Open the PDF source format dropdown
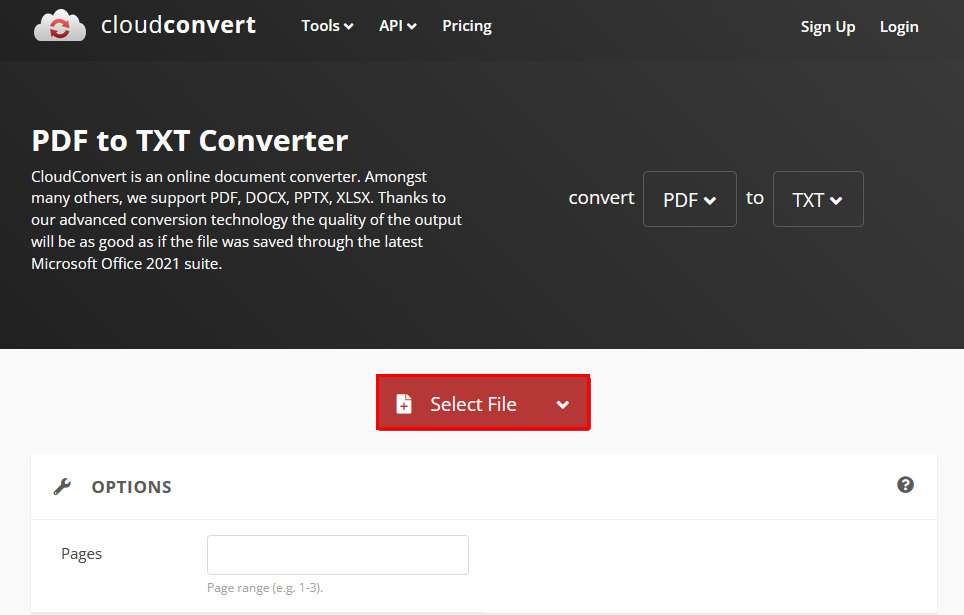Screen dimensions: 964x615 [x=690, y=199]
